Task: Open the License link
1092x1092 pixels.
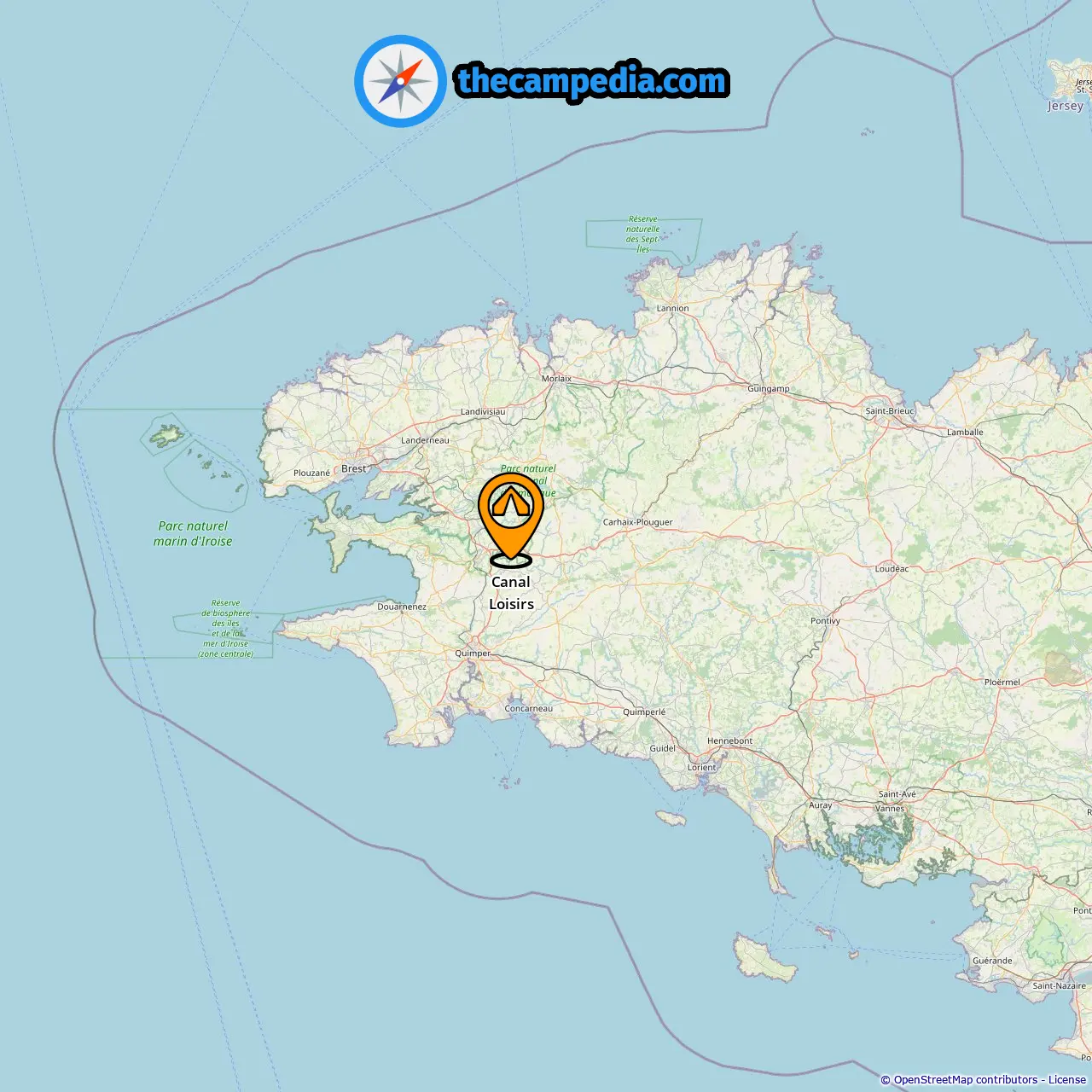Action: [1067, 1080]
